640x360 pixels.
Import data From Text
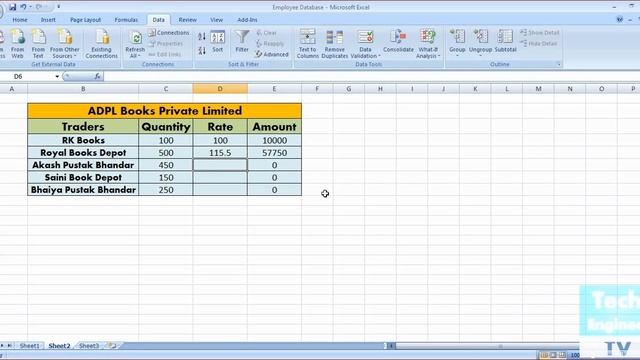point(38,44)
